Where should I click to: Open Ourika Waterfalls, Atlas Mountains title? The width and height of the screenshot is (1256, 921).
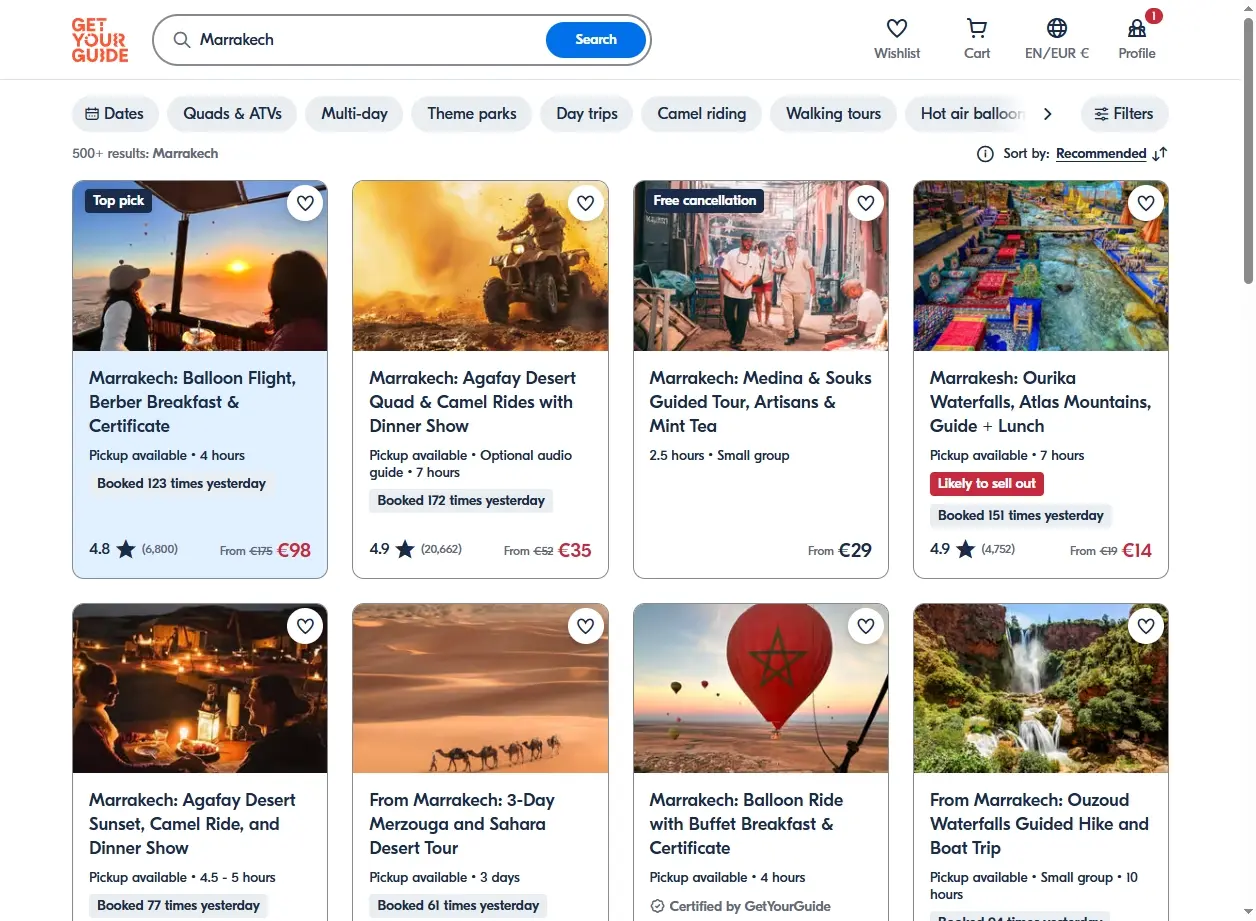coord(1040,402)
